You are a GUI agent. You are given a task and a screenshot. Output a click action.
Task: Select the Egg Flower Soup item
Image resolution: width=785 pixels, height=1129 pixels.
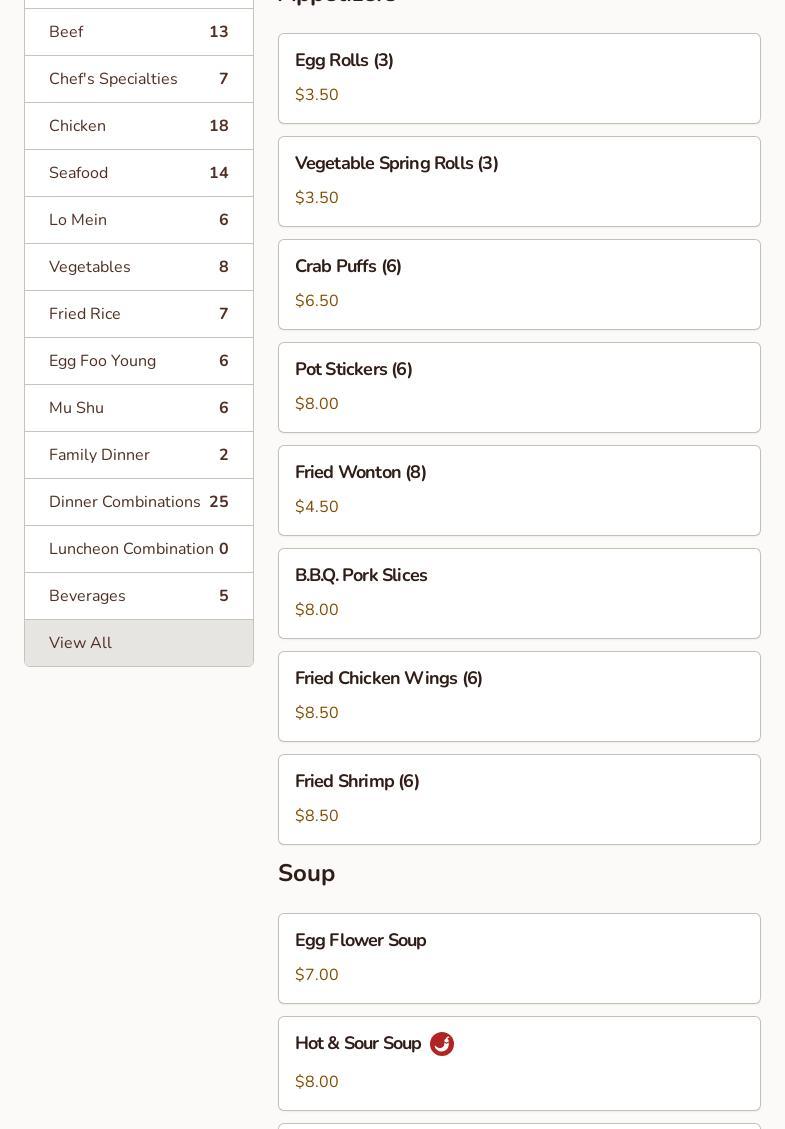(519, 958)
